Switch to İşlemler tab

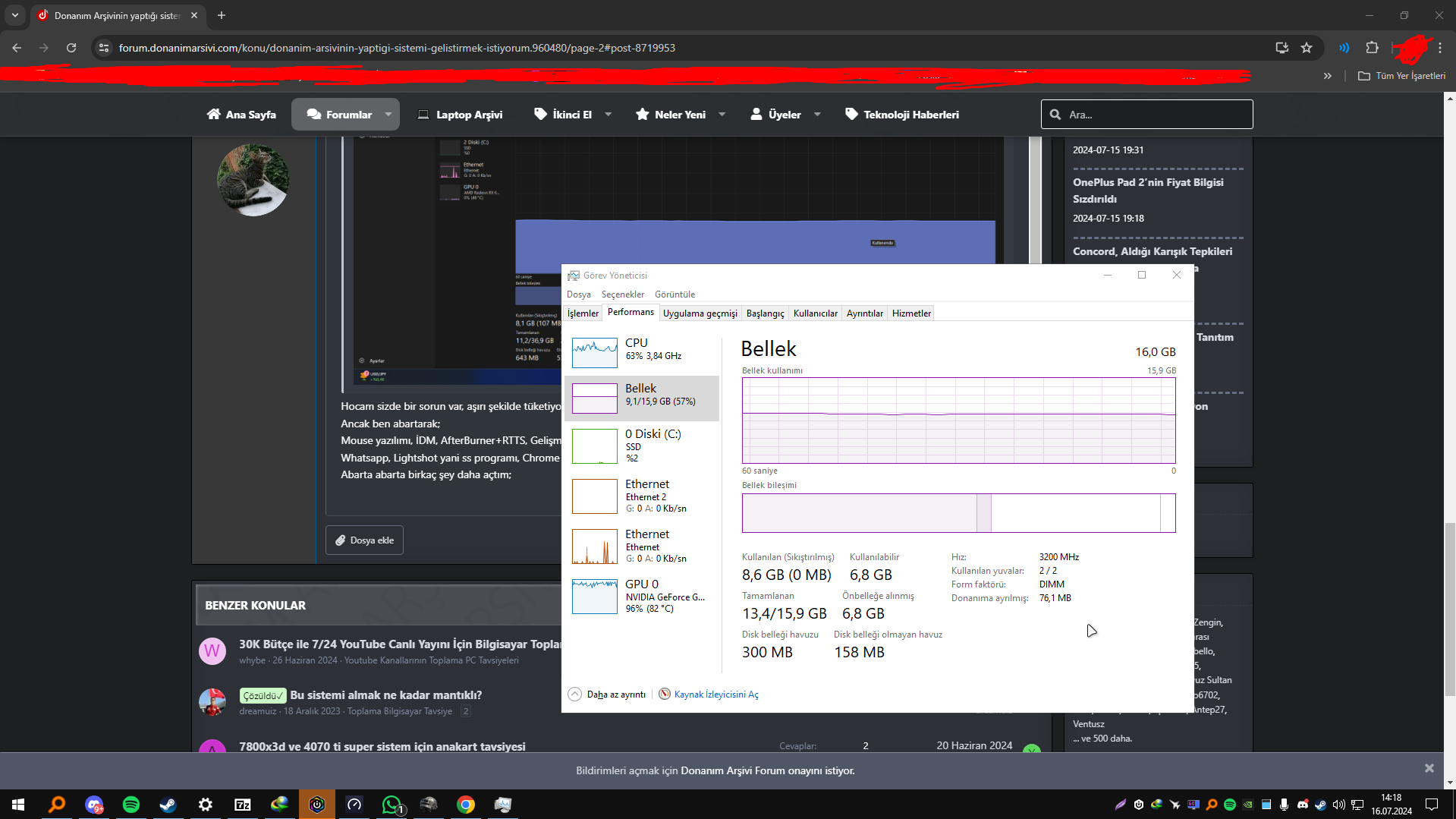[x=583, y=313]
